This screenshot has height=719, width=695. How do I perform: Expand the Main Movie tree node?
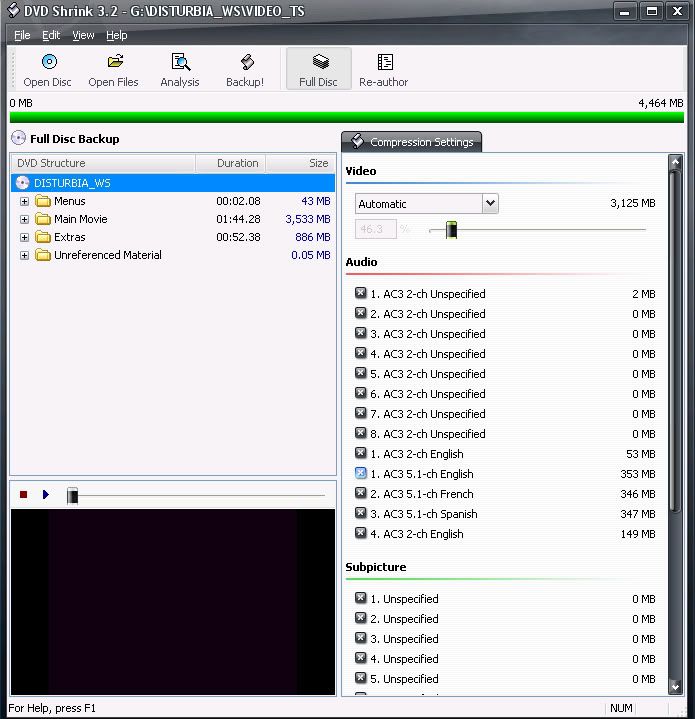point(24,220)
